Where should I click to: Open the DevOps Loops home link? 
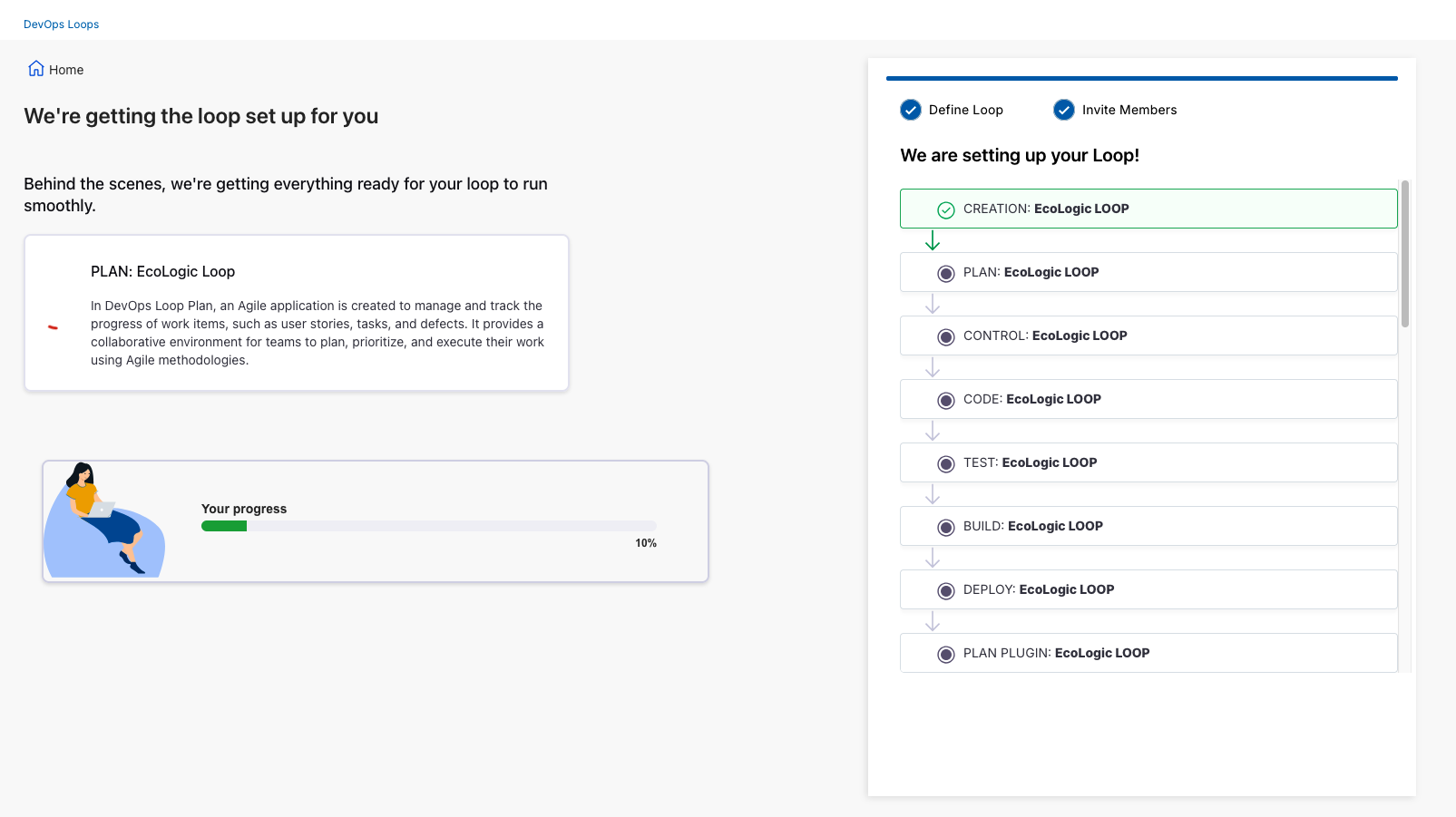point(60,24)
